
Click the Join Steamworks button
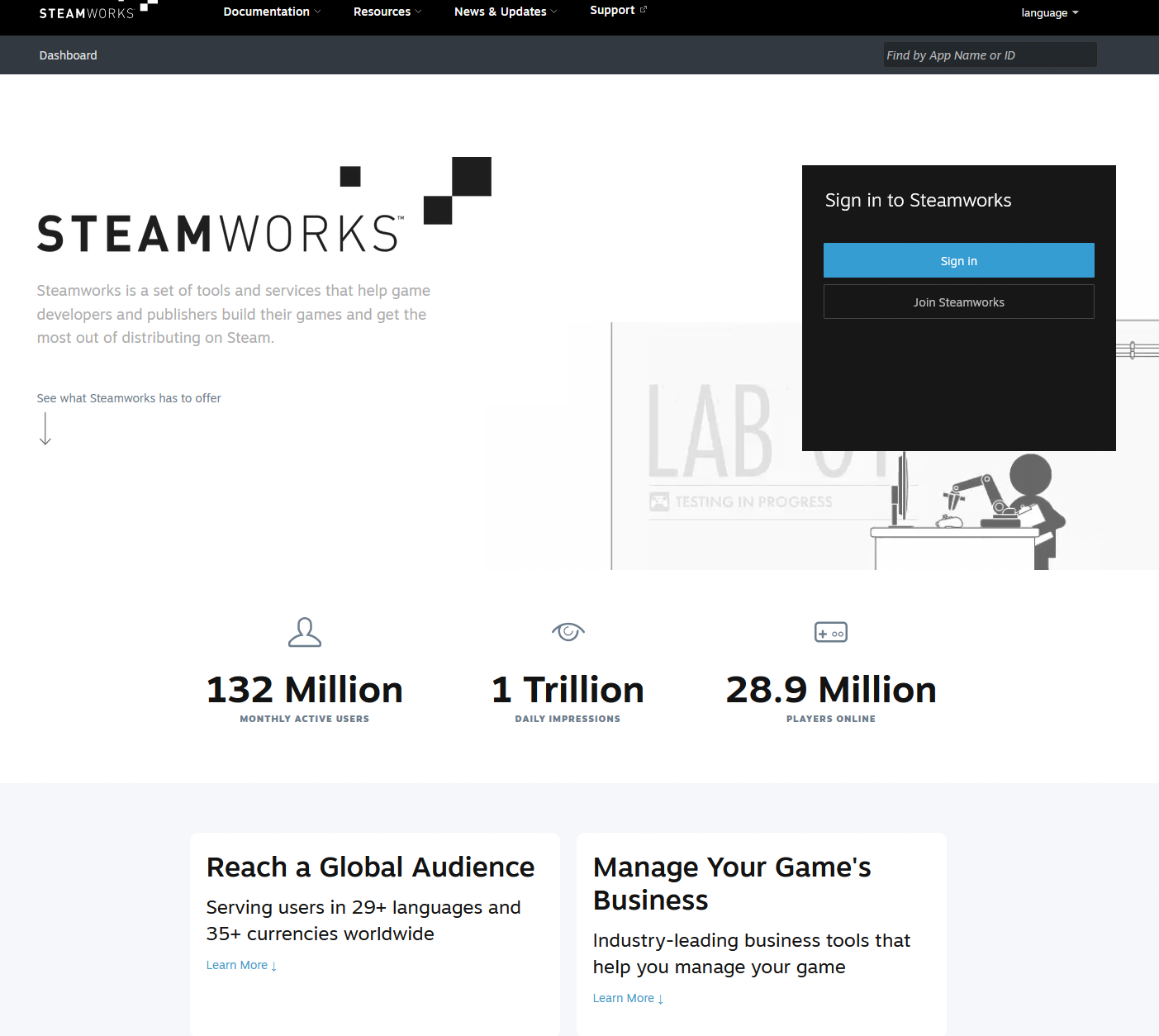[x=958, y=302]
